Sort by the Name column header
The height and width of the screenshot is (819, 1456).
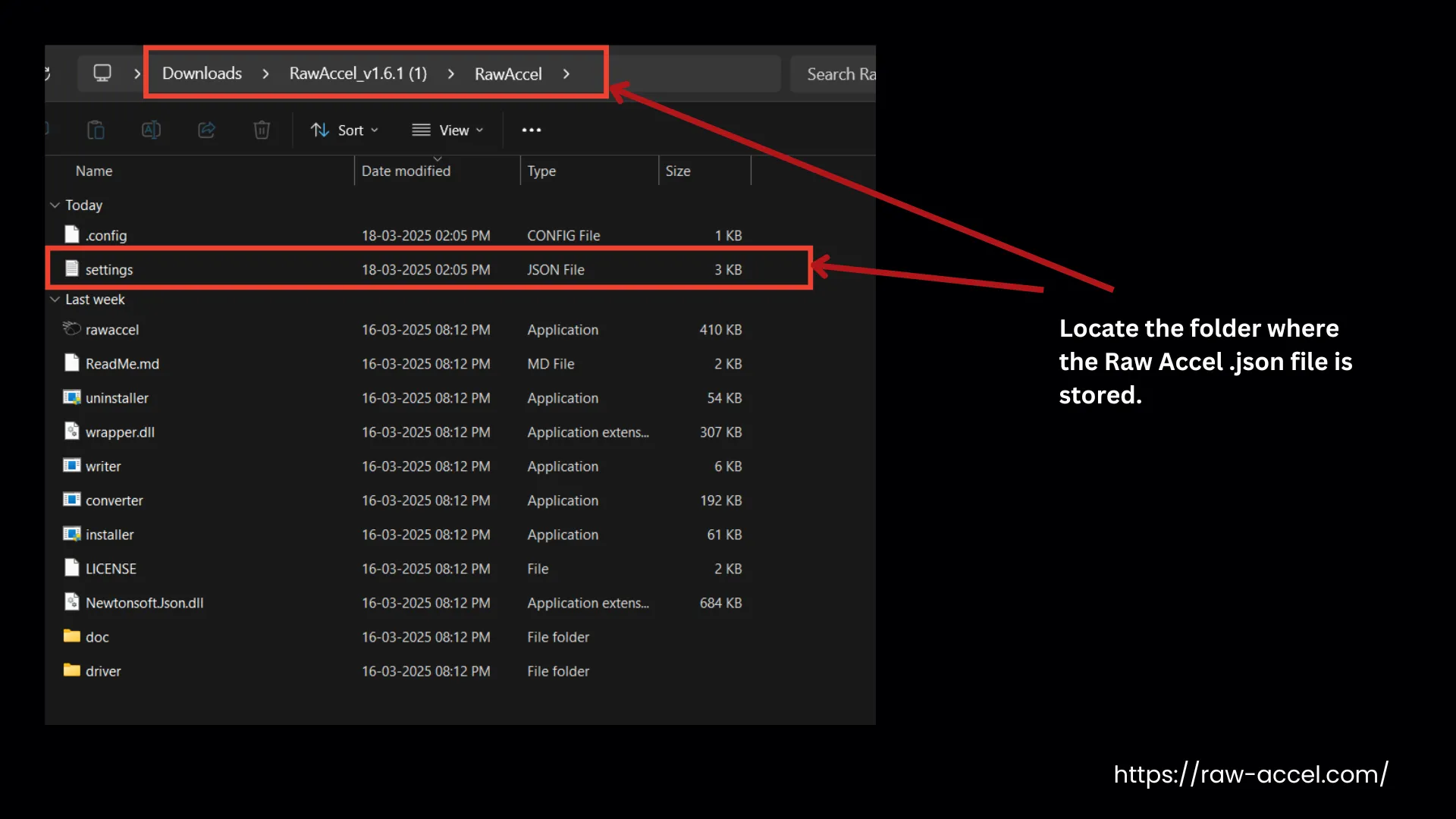pyautogui.click(x=94, y=171)
